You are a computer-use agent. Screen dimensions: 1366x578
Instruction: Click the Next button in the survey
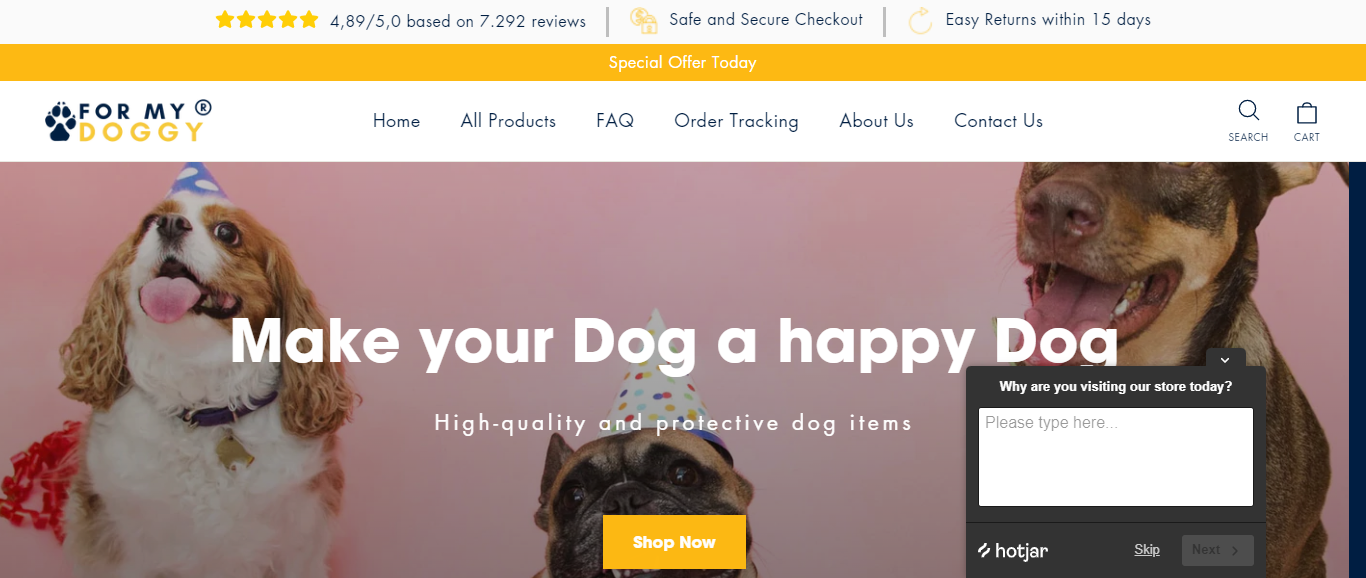[x=1217, y=550]
